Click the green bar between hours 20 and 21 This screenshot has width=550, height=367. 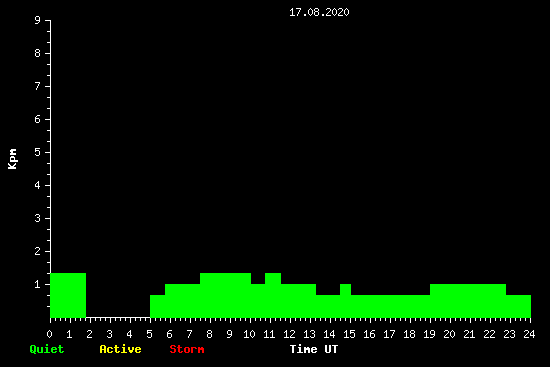(x=468, y=301)
